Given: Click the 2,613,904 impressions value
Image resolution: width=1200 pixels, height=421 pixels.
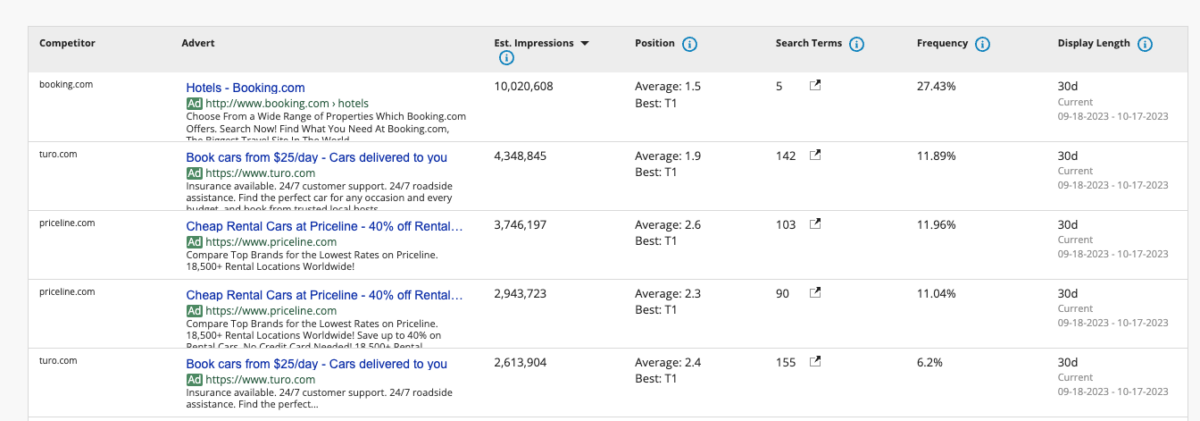Looking at the screenshot, I should (521, 363).
